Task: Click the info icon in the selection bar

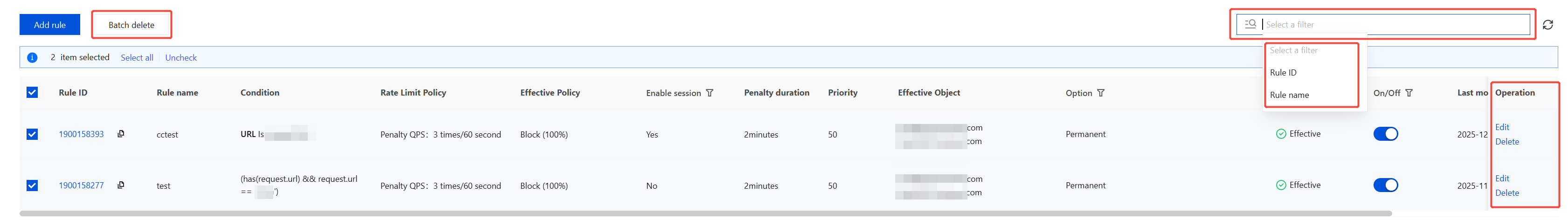Action: (x=32, y=58)
